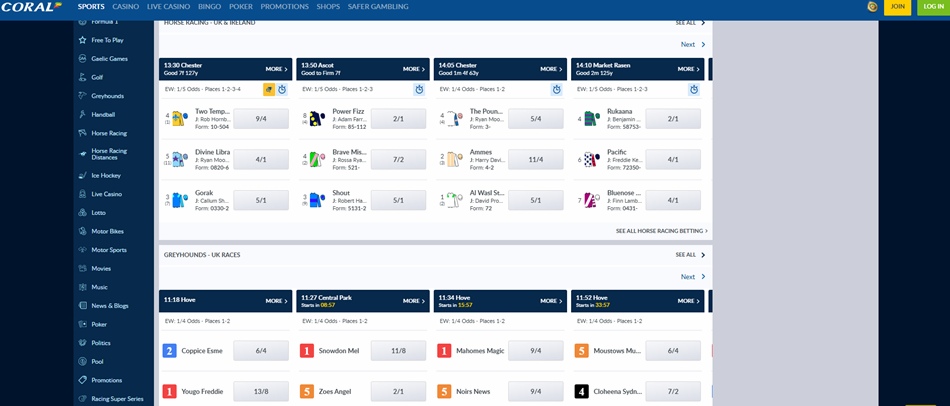Select Two Temp... odds 9/4

(261, 119)
